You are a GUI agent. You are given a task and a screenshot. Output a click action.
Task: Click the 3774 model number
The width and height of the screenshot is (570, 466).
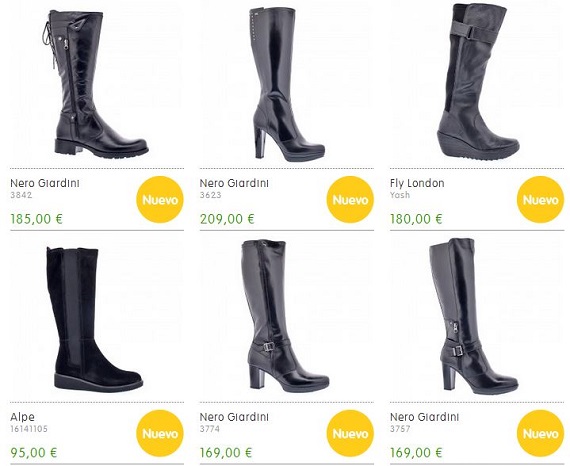[x=210, y=429]
